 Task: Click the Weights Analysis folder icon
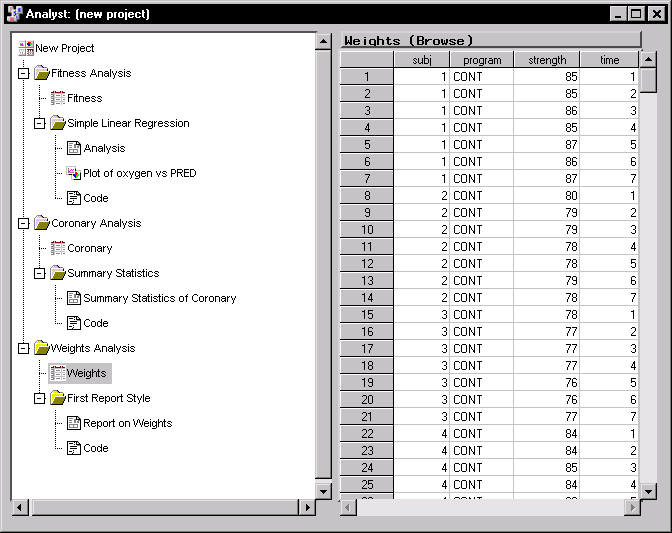(x=42, y=348)
